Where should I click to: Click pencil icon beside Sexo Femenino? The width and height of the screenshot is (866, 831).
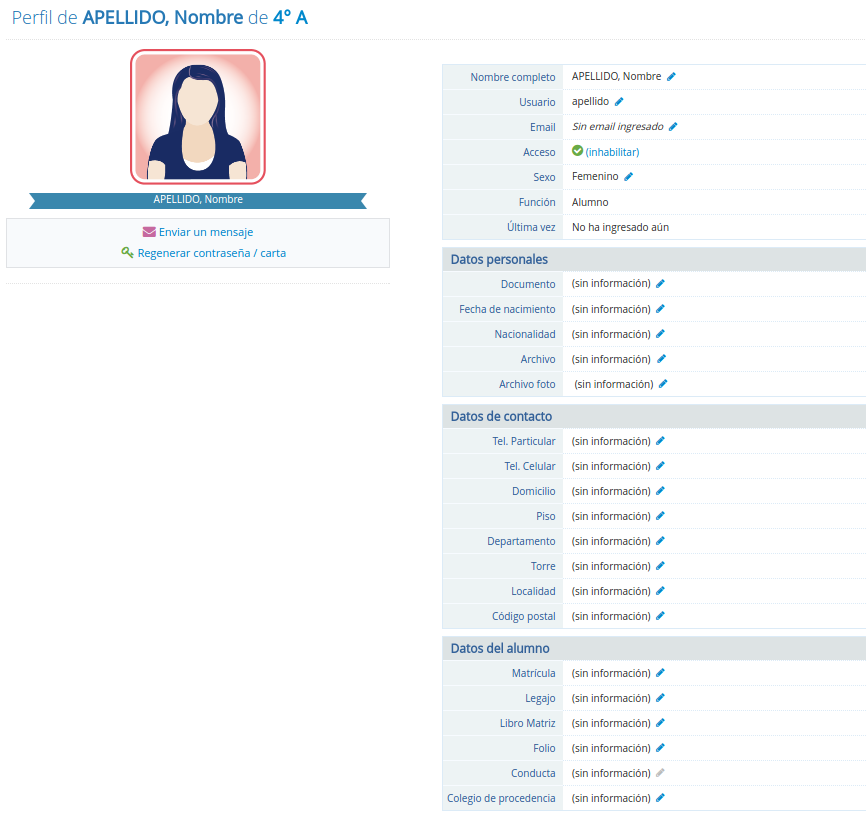[x=629, y=177]
